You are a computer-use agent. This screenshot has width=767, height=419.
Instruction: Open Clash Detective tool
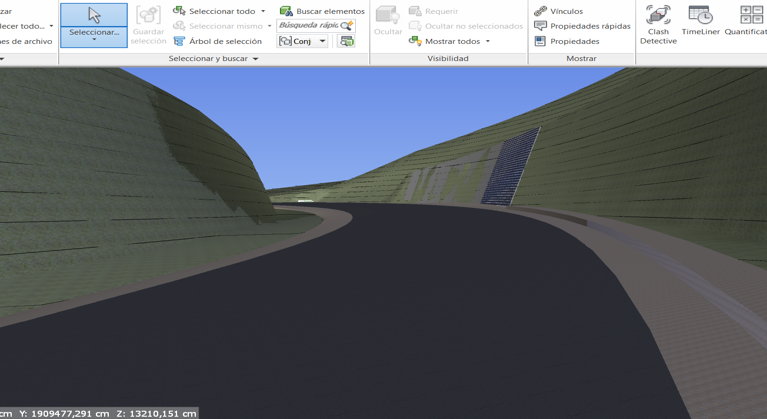(x=658, y=24)
